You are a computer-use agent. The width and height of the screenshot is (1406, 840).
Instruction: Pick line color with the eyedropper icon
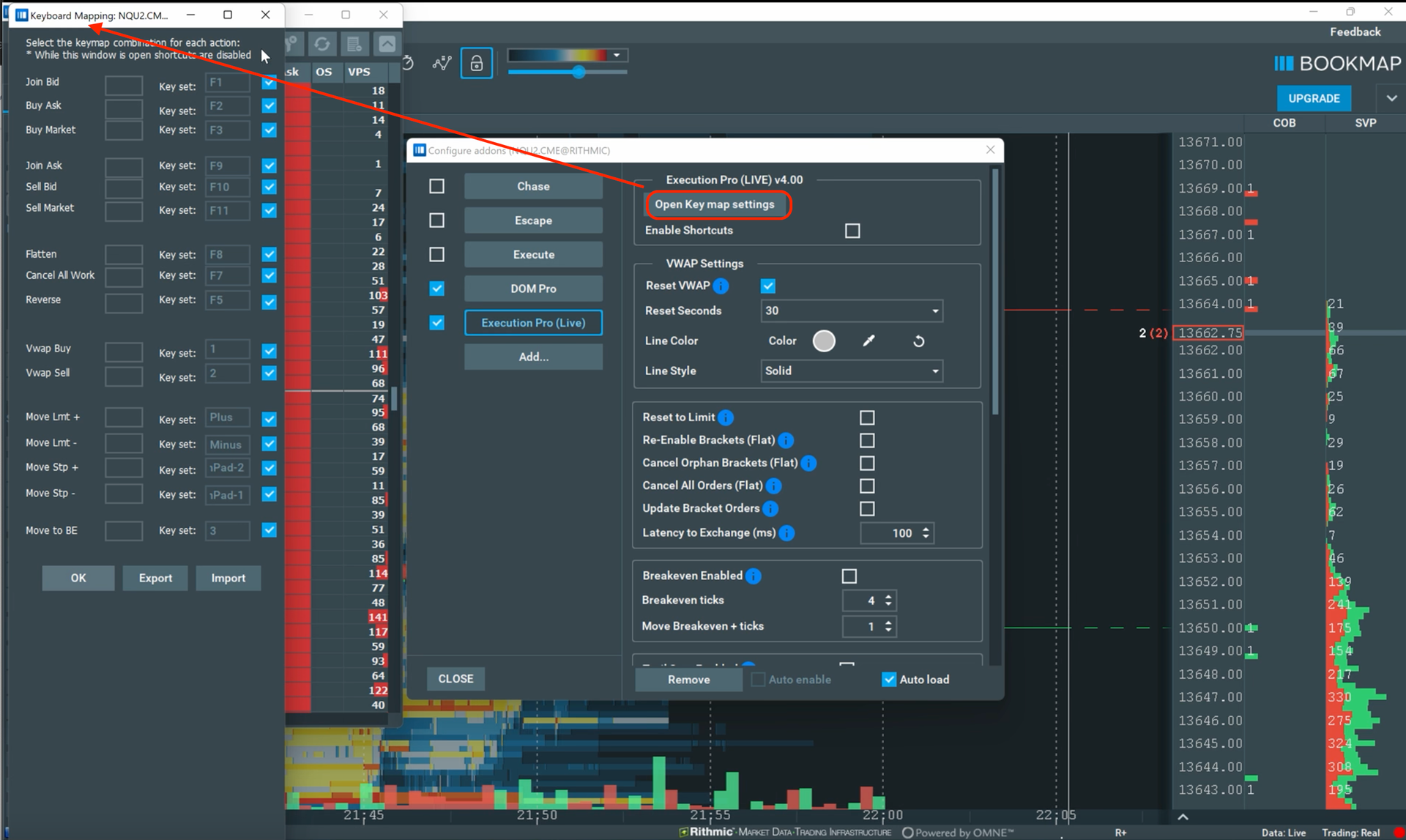click(x=869, y=341)
